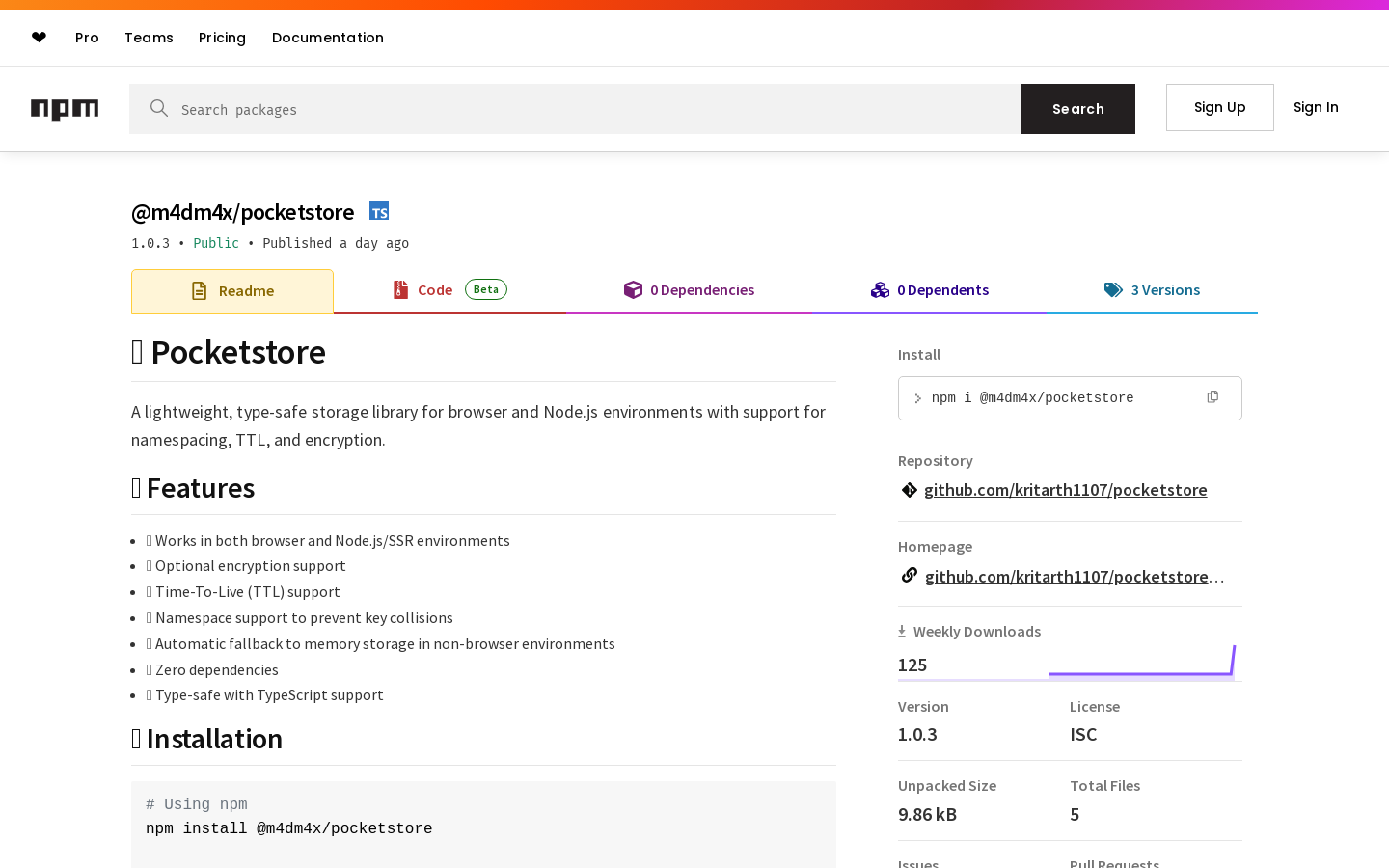
Task: Click the weekly downloads count 125
Action: (912, 665)
